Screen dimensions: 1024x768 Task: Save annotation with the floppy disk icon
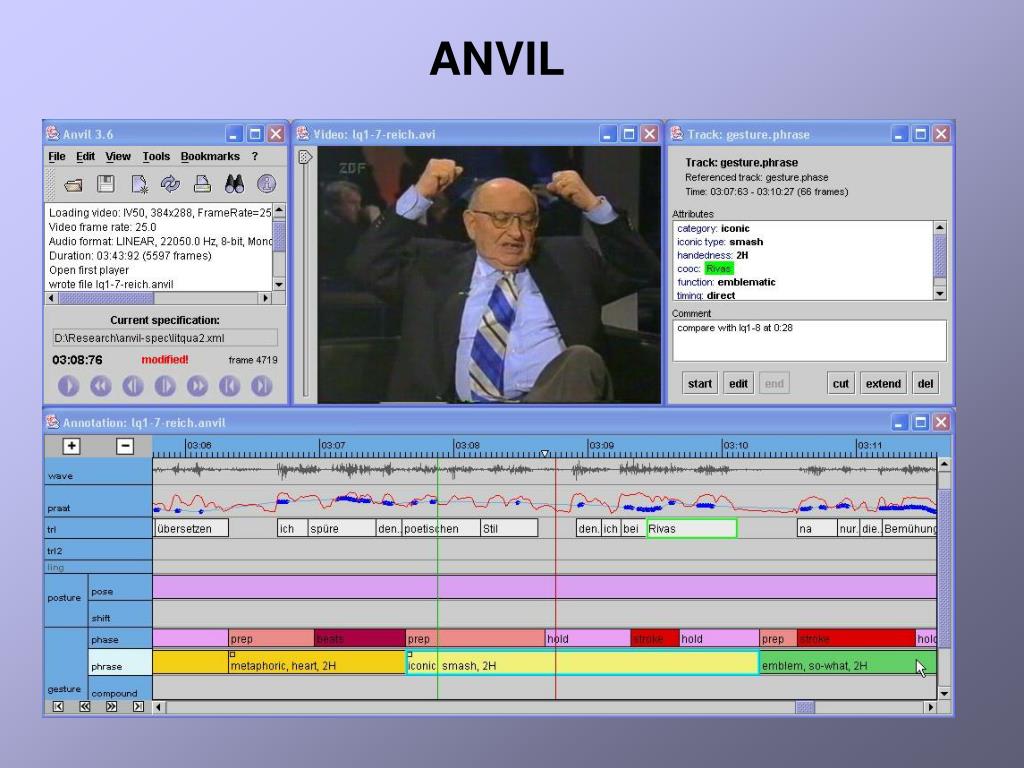(105, 184)
